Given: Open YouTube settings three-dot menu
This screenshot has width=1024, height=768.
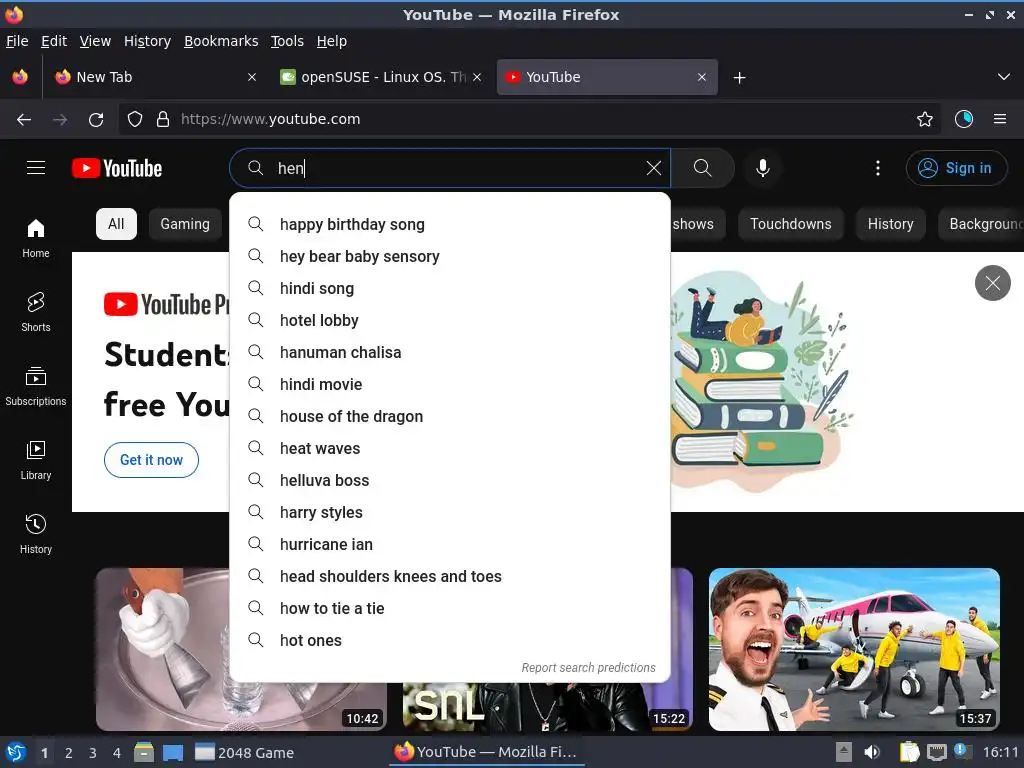Looking at the screenshot, I should coord(878,168).
